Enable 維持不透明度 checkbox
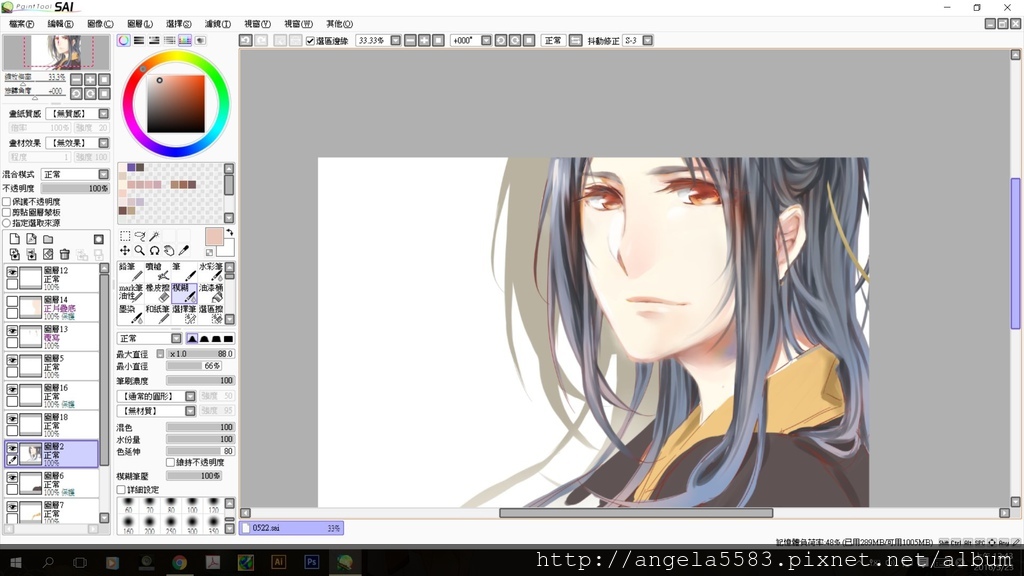The width and height of the screenshot is (1024, 576). 170,462
